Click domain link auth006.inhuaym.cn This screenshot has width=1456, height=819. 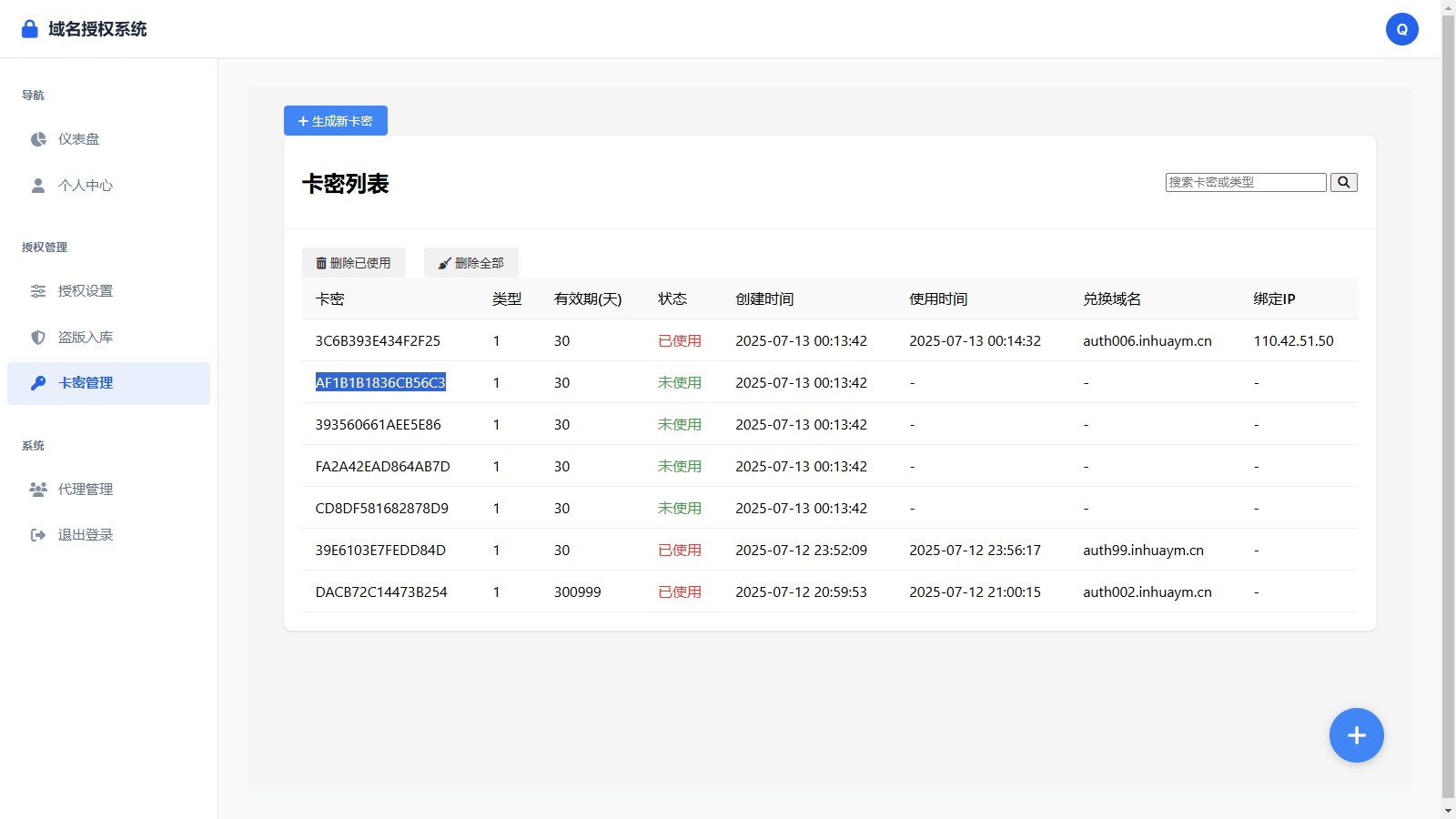point(1147,340)
